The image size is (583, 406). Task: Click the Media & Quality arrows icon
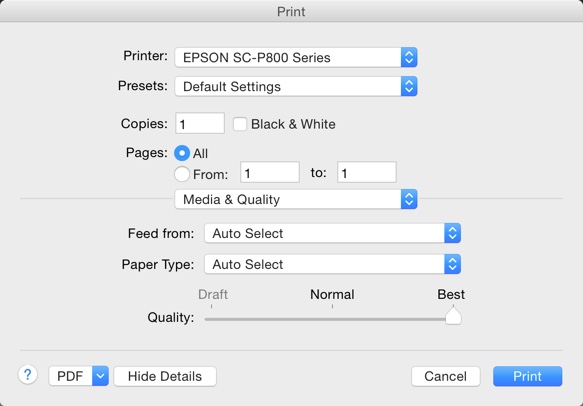coord(409,199)
